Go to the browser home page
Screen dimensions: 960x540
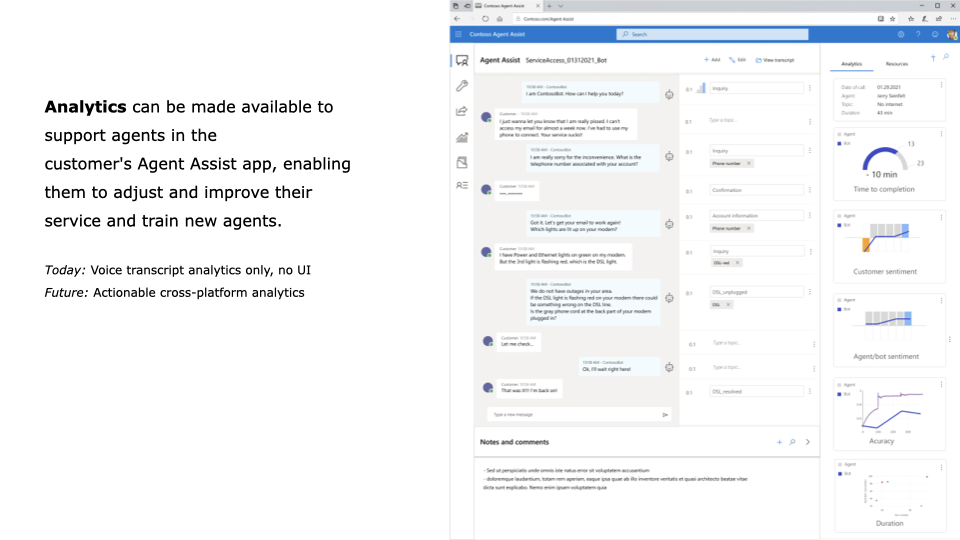click(x=500, y=19)
